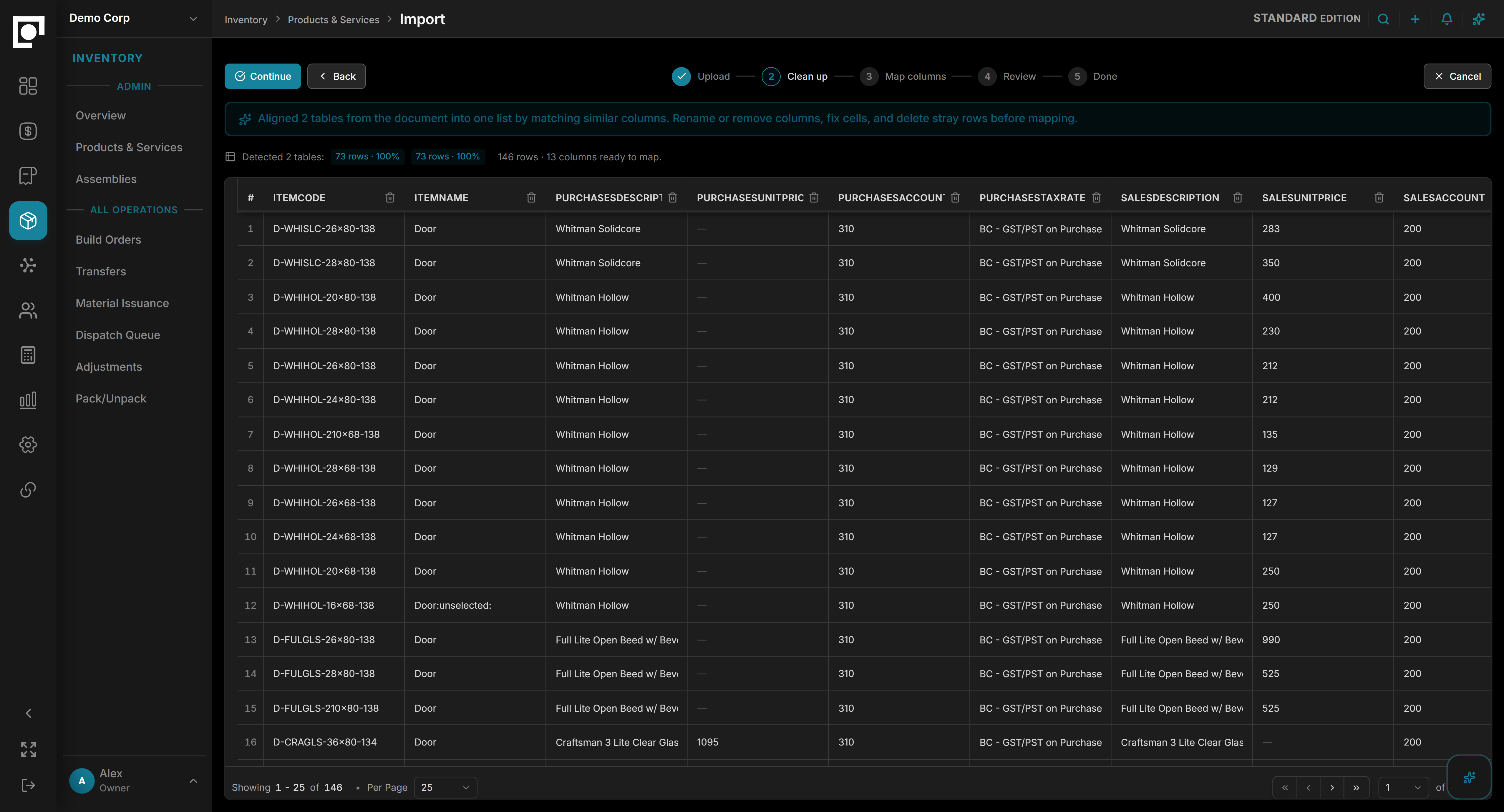Delete the SALESUNITPRICE column trash icon

pos(1379,198)
